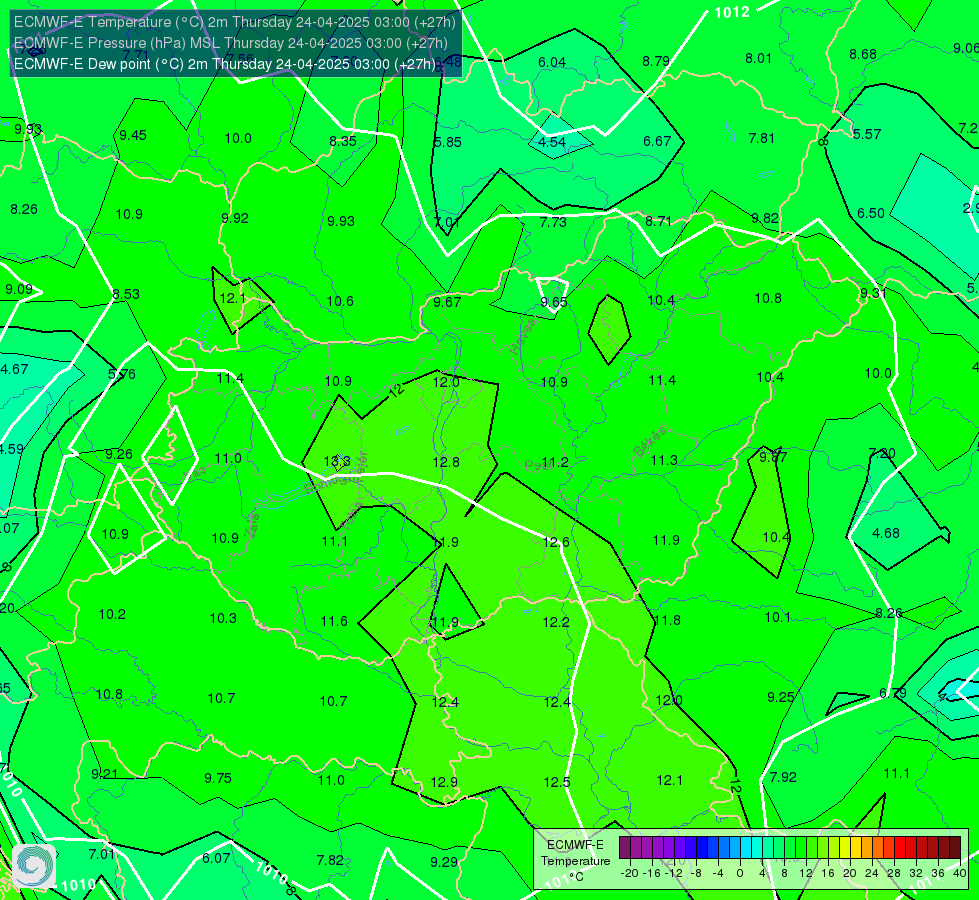Click the 9.26 temperature value
Screen dimensions: 979x900
pyautogui.click(x=119, y=455)
